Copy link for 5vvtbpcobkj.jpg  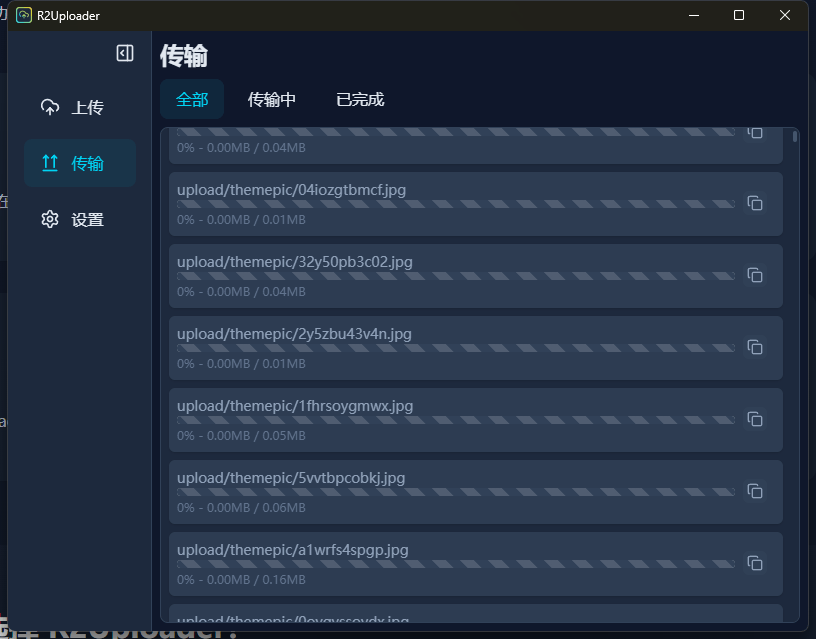tap(755, 491)
